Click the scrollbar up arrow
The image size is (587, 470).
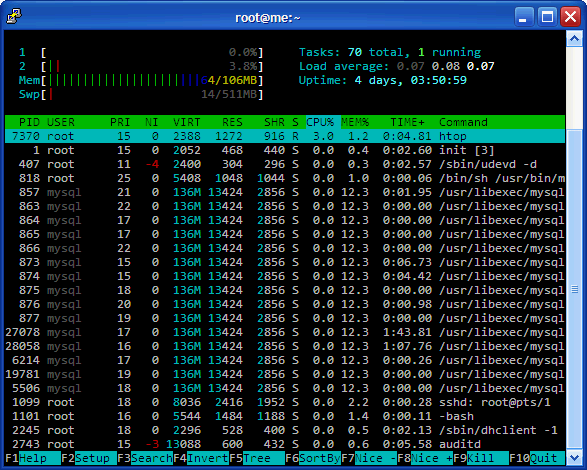[574, 39]
